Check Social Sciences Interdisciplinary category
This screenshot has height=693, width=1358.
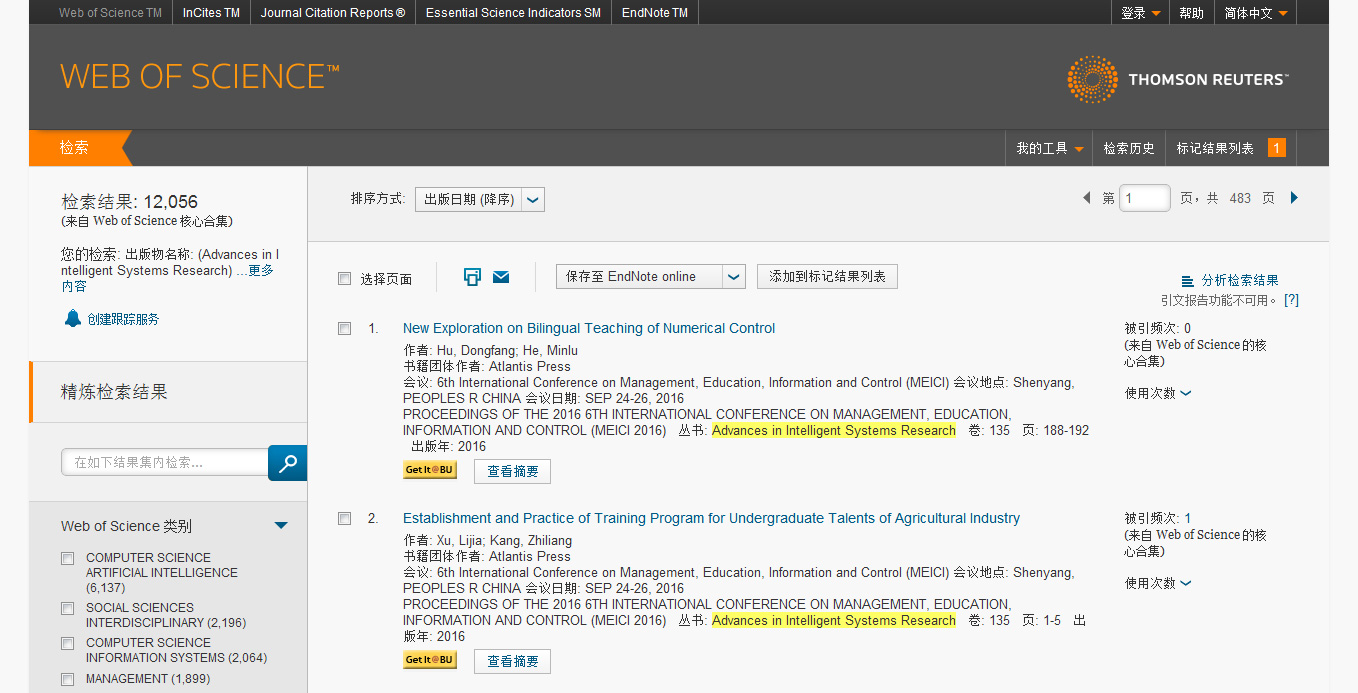(x=68, y=608)
